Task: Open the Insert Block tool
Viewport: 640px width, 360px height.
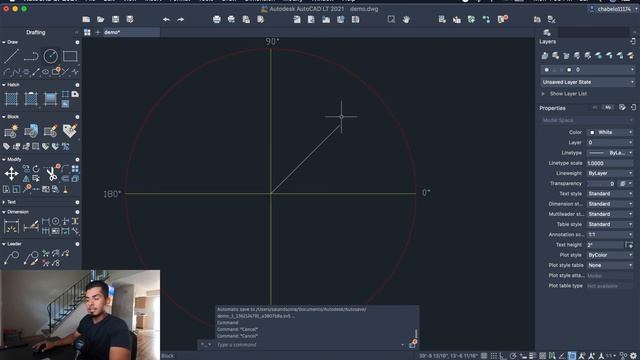Action: (31, 131)
